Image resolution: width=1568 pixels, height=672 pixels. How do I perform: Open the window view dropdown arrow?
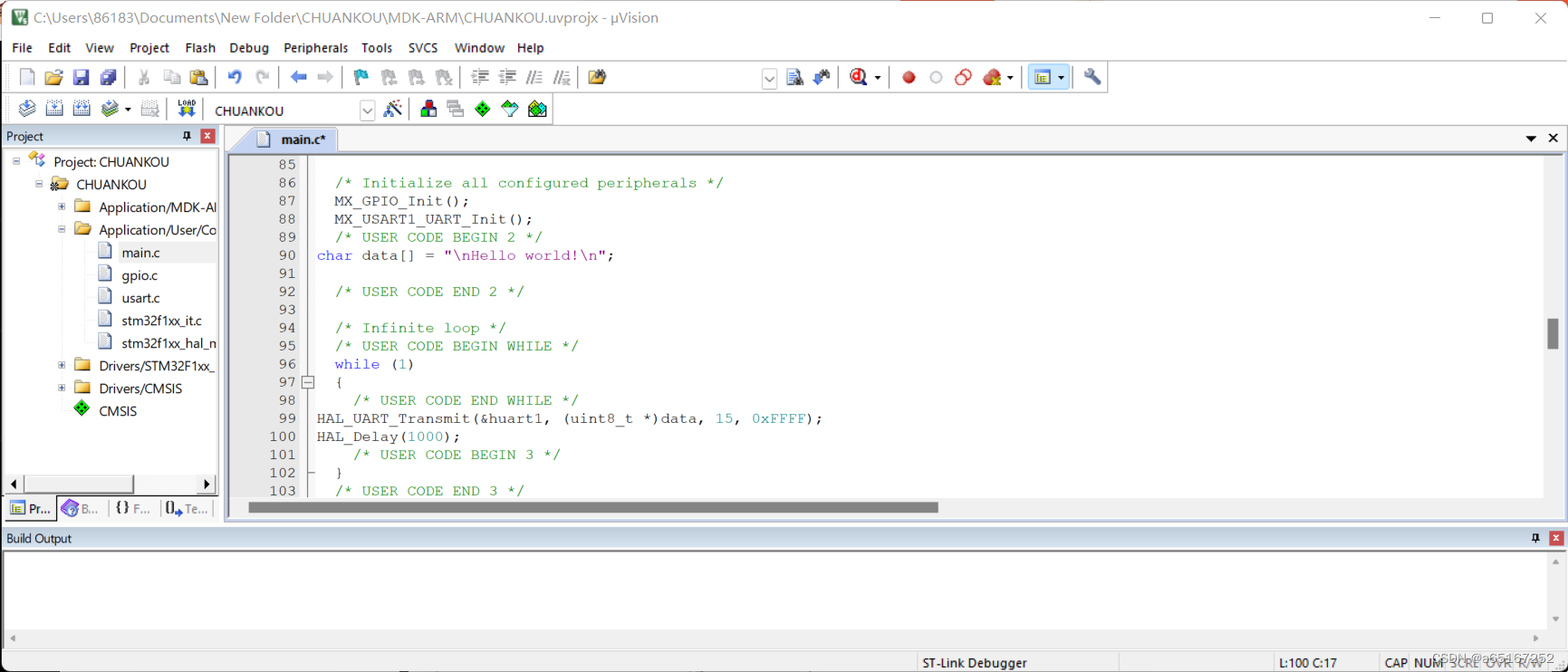[x=1061, y=78]
